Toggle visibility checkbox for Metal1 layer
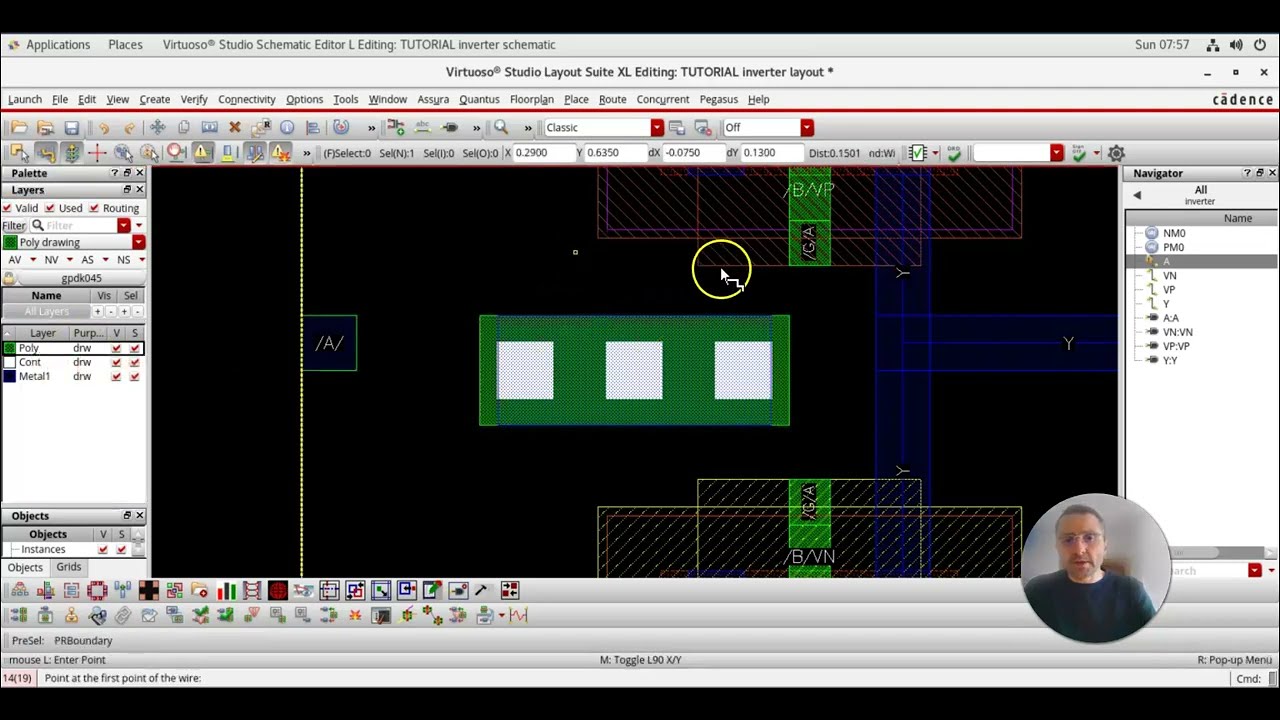 coord(116,376)
